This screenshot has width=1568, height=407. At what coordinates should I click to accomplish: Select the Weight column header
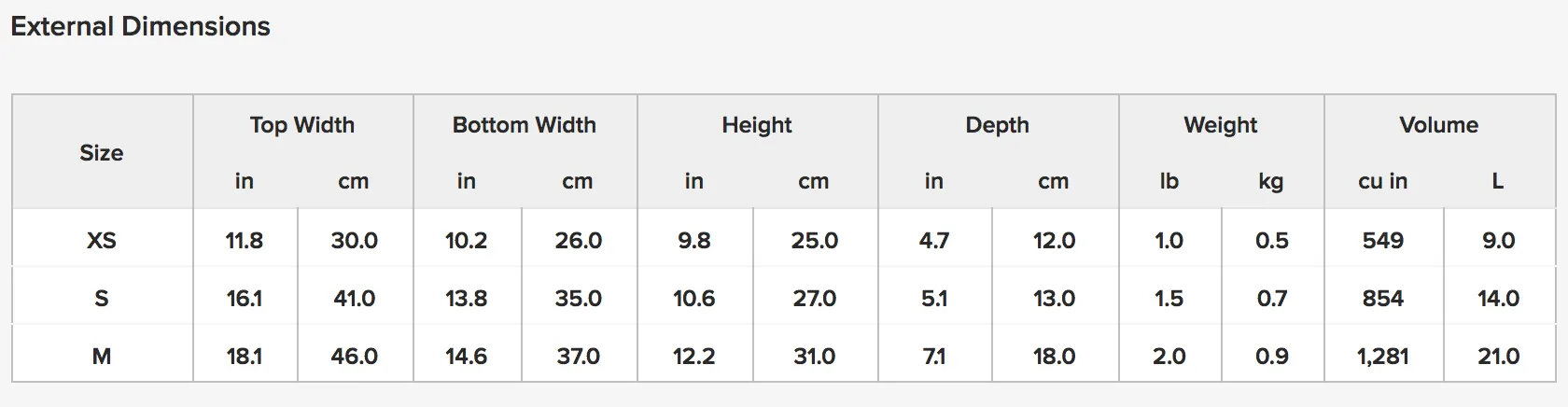tap(1221, 125)
